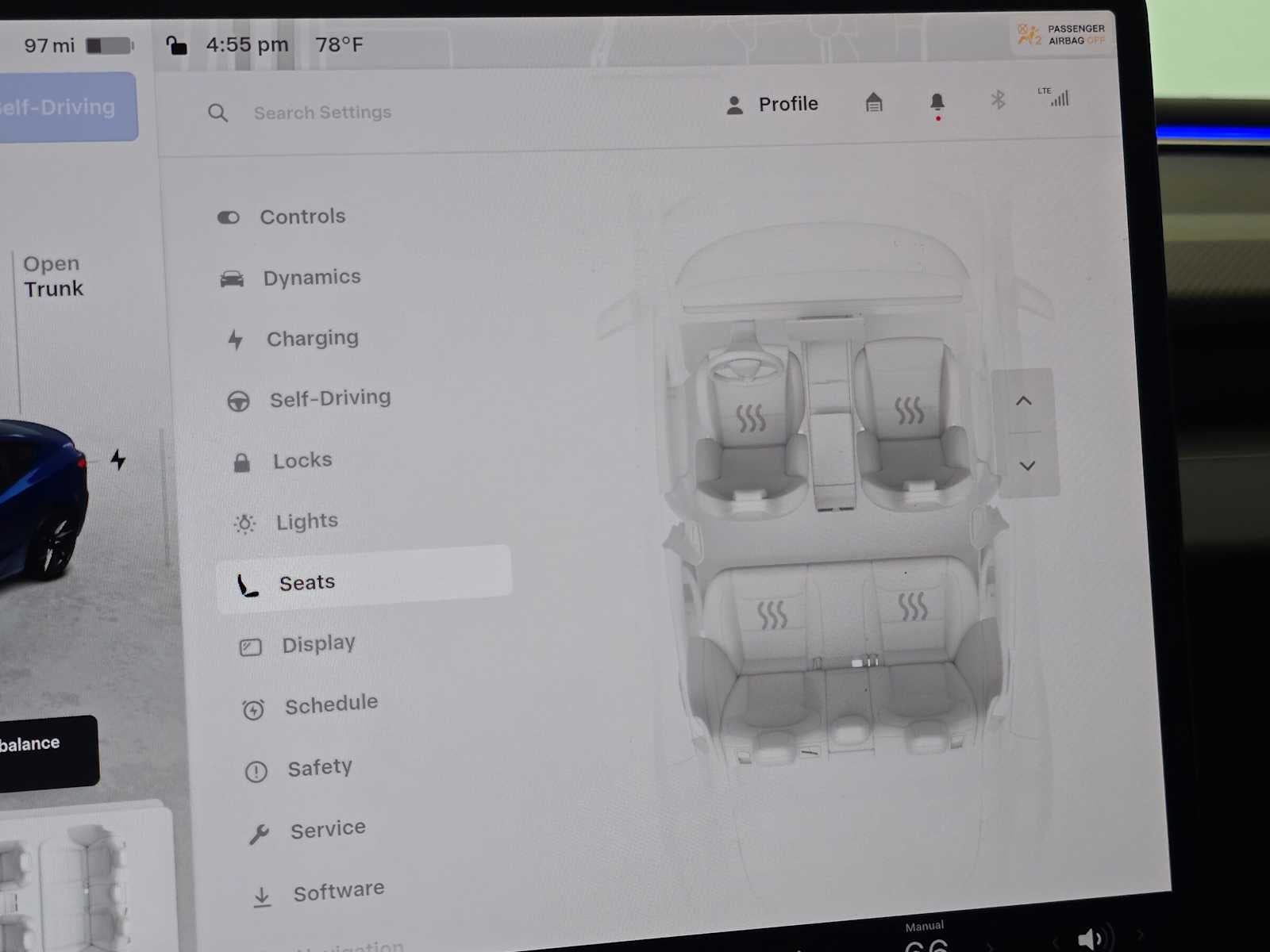The width and height of the screenshot is (1270, 952).
Task: Open the Self-Driving settings menu
Action: coord(310,399)
